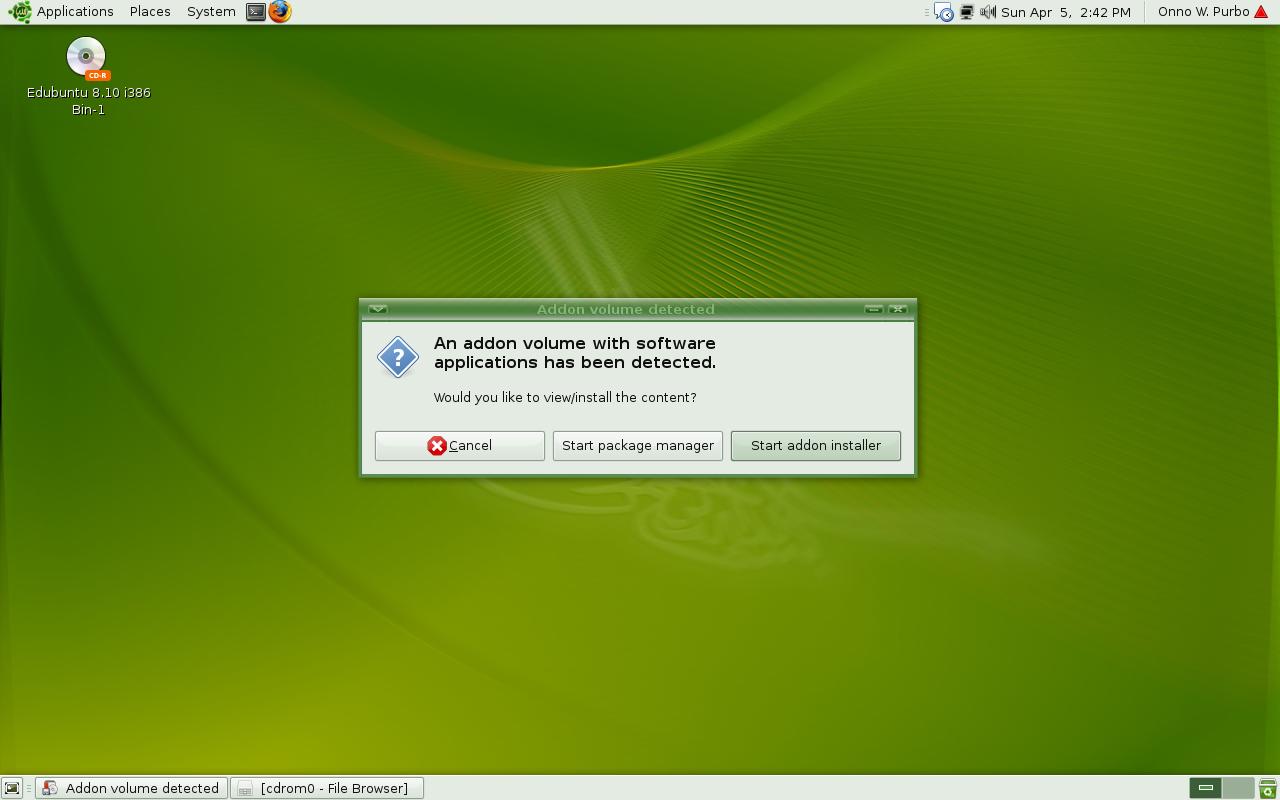
Task: Click Start addon installer button
Action: (816, 446)
